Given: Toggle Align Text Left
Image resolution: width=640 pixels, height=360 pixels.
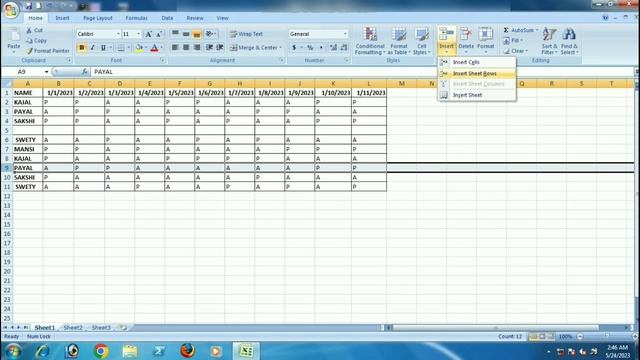Looking at the screenshot, I should tap(175, 48).
